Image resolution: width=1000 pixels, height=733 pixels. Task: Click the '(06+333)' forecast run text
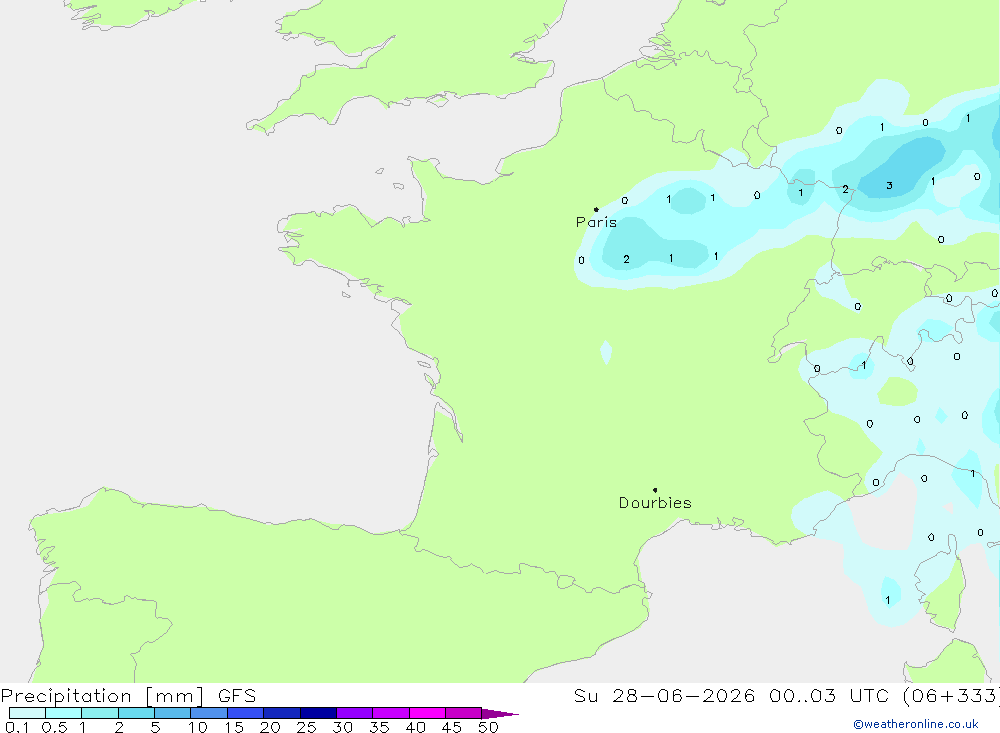click(x=950, y=696)
